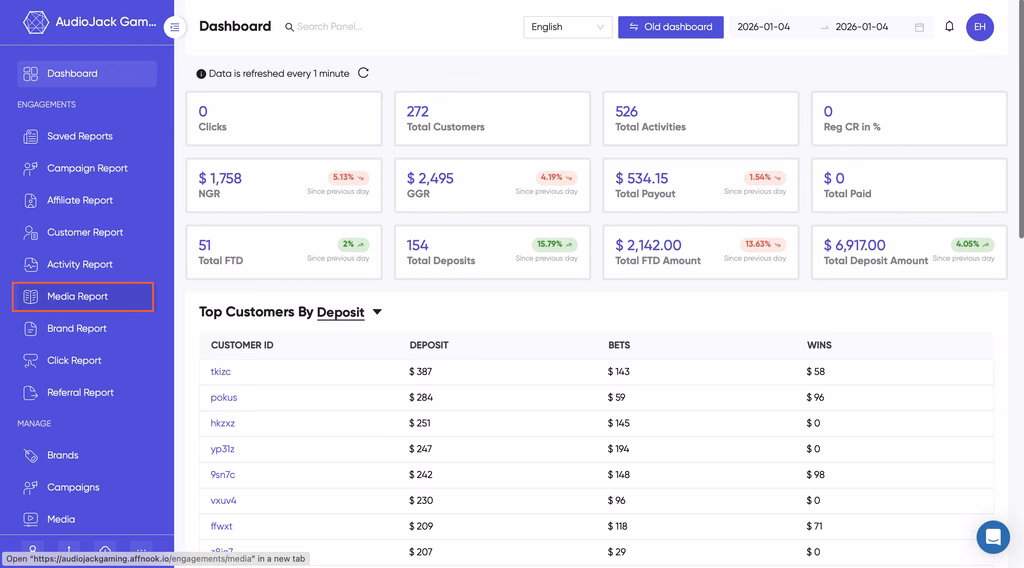This screenshot has width=1024, height=568.
Task: Click the $ 96 wins for pokus
Action: click(815, 397)
